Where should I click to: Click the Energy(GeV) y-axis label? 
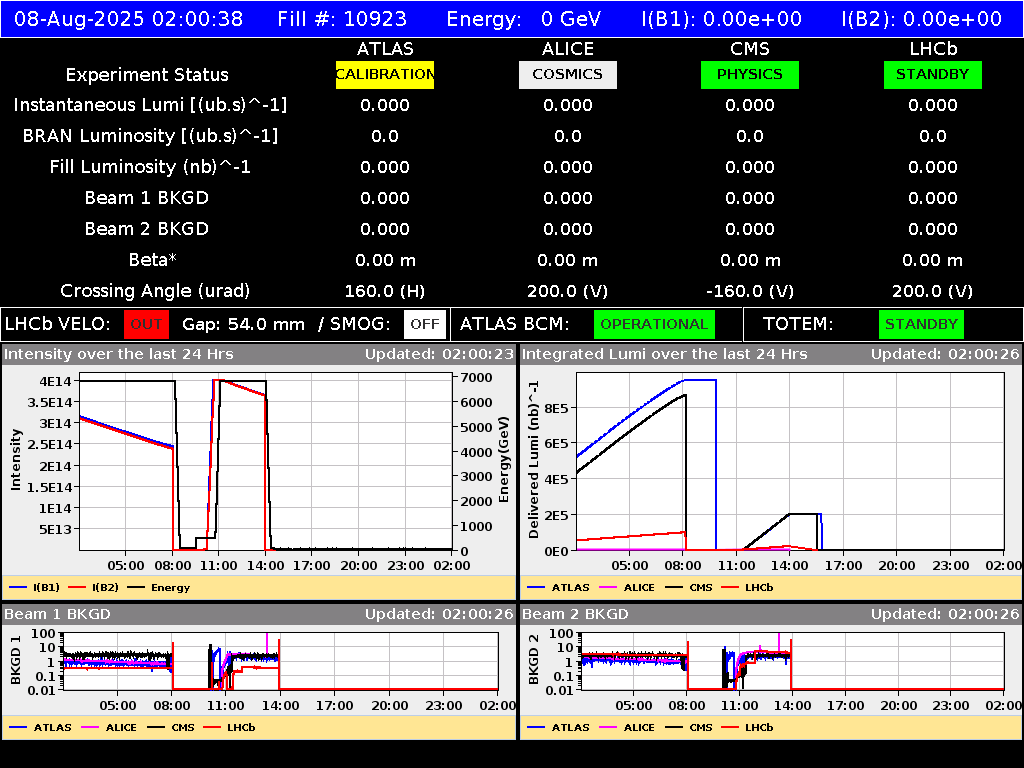pyautogui.click(x=504, y=460)
